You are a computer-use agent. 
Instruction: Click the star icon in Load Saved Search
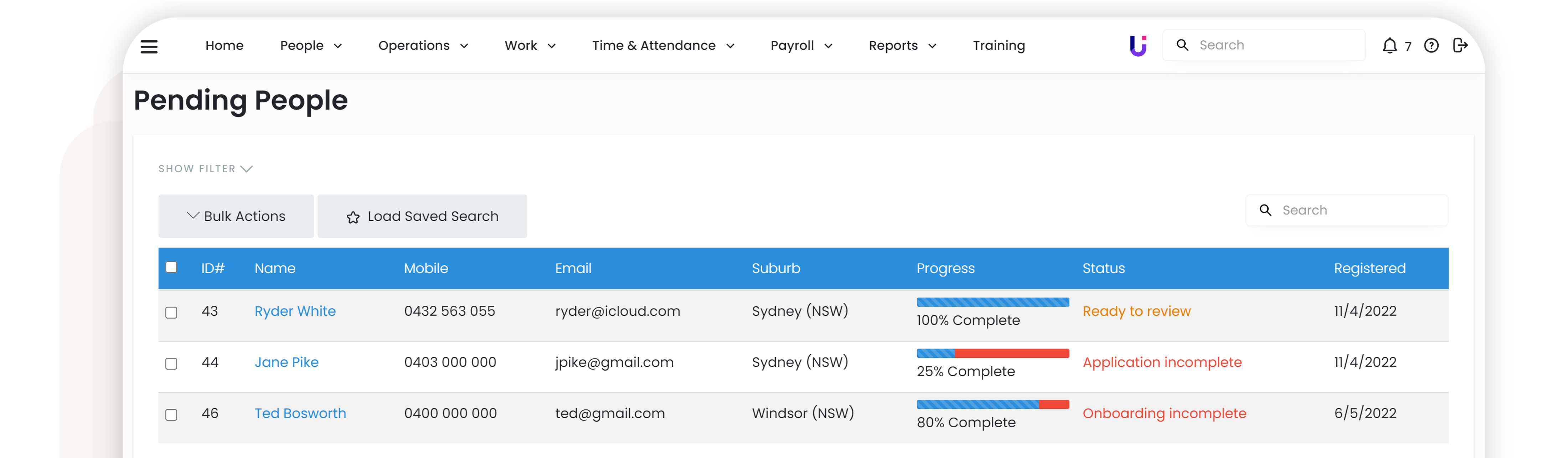point(353,218)
